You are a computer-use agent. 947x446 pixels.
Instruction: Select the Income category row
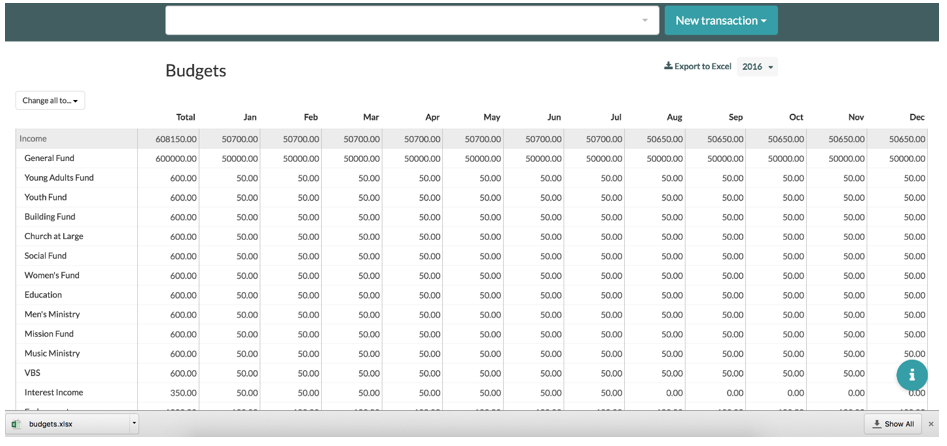(x=471, y=139)
